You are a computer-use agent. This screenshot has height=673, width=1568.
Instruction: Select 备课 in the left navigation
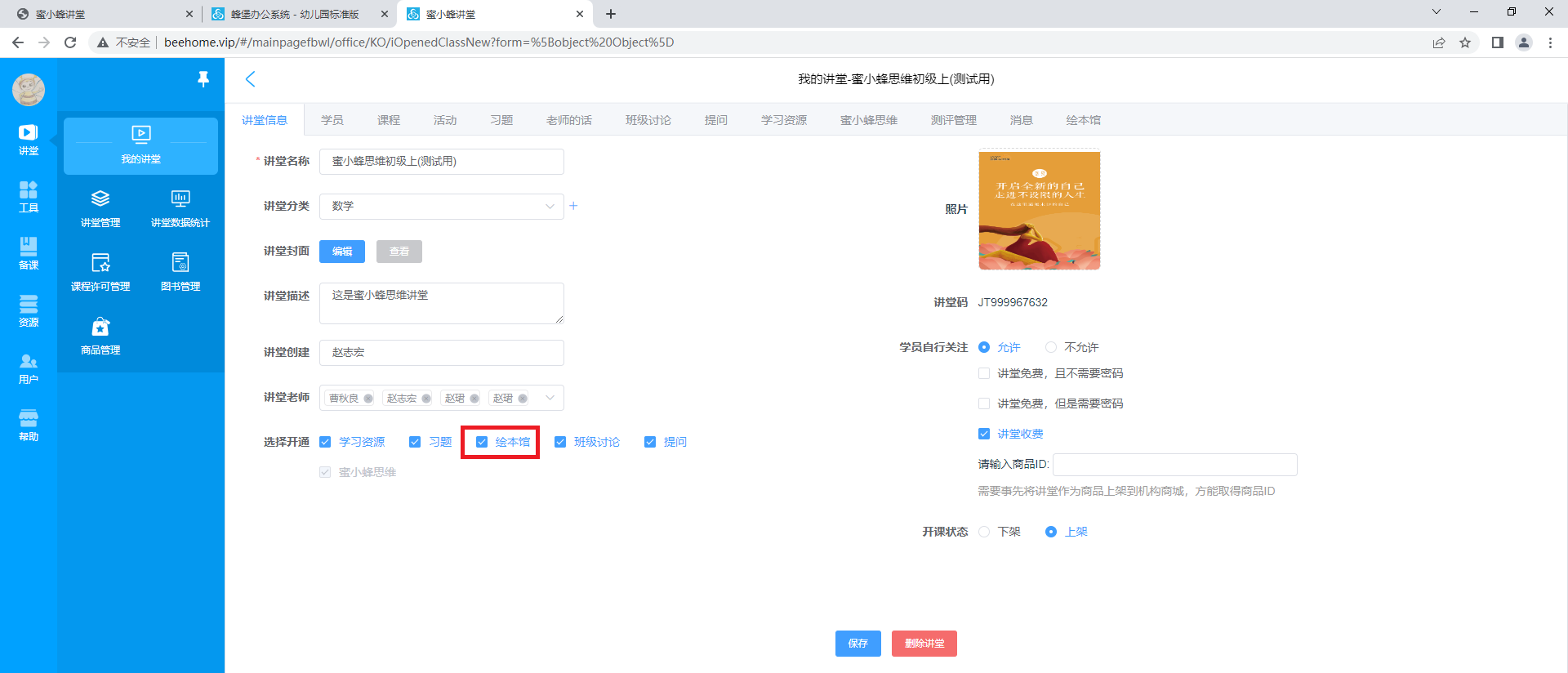click(29, 253)
